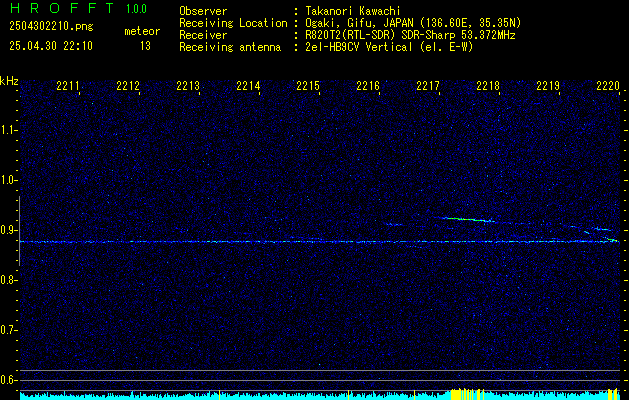Click the 2219 time marker
The width and height of the screenshot is (629, 400).
(x=548, y=85)
